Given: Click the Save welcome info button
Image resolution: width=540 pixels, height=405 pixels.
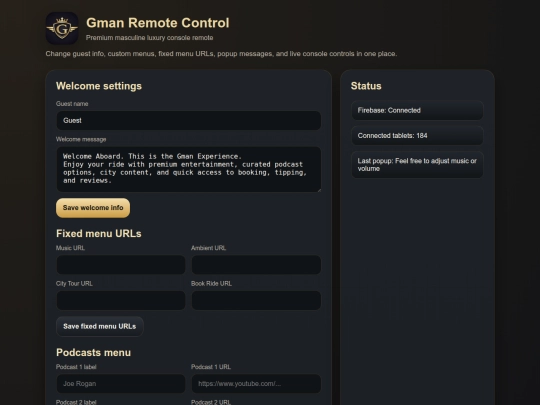Looking at the screenshot, I should pos(93,208).
